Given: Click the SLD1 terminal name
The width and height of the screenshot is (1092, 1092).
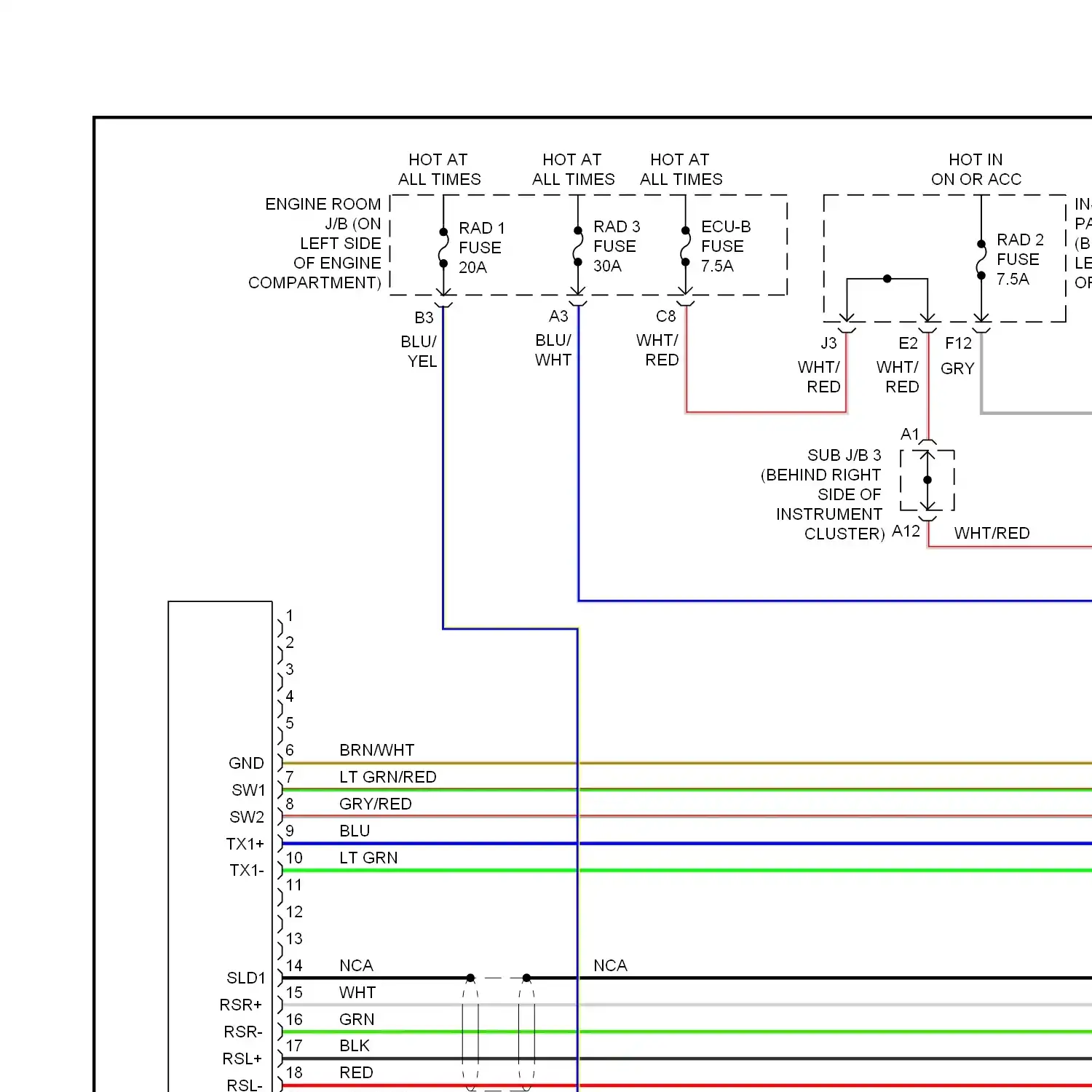Looking at the screenshot, I should [x=246, y=978].
